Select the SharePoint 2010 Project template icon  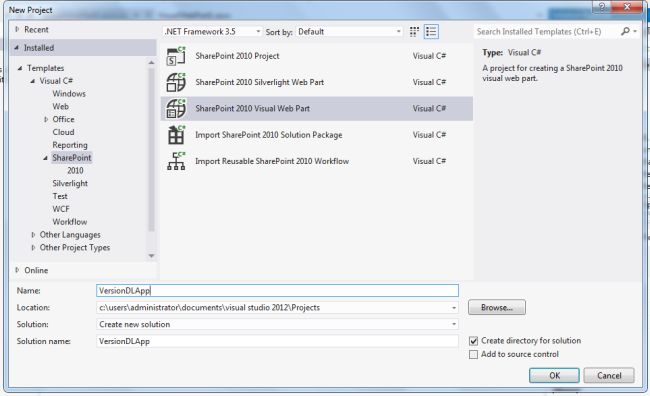coord(176,56)
